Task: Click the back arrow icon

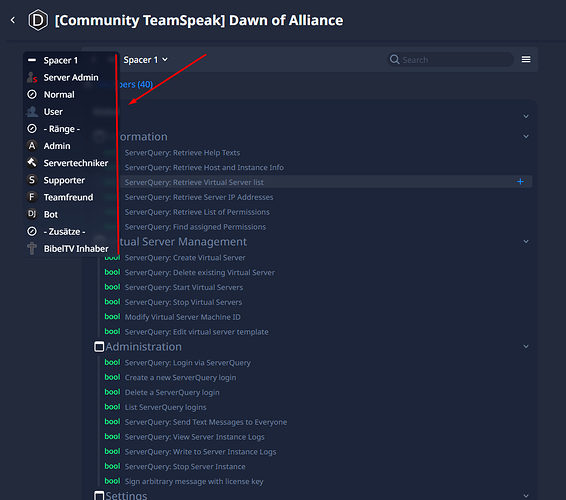Action: pos(13,20)
